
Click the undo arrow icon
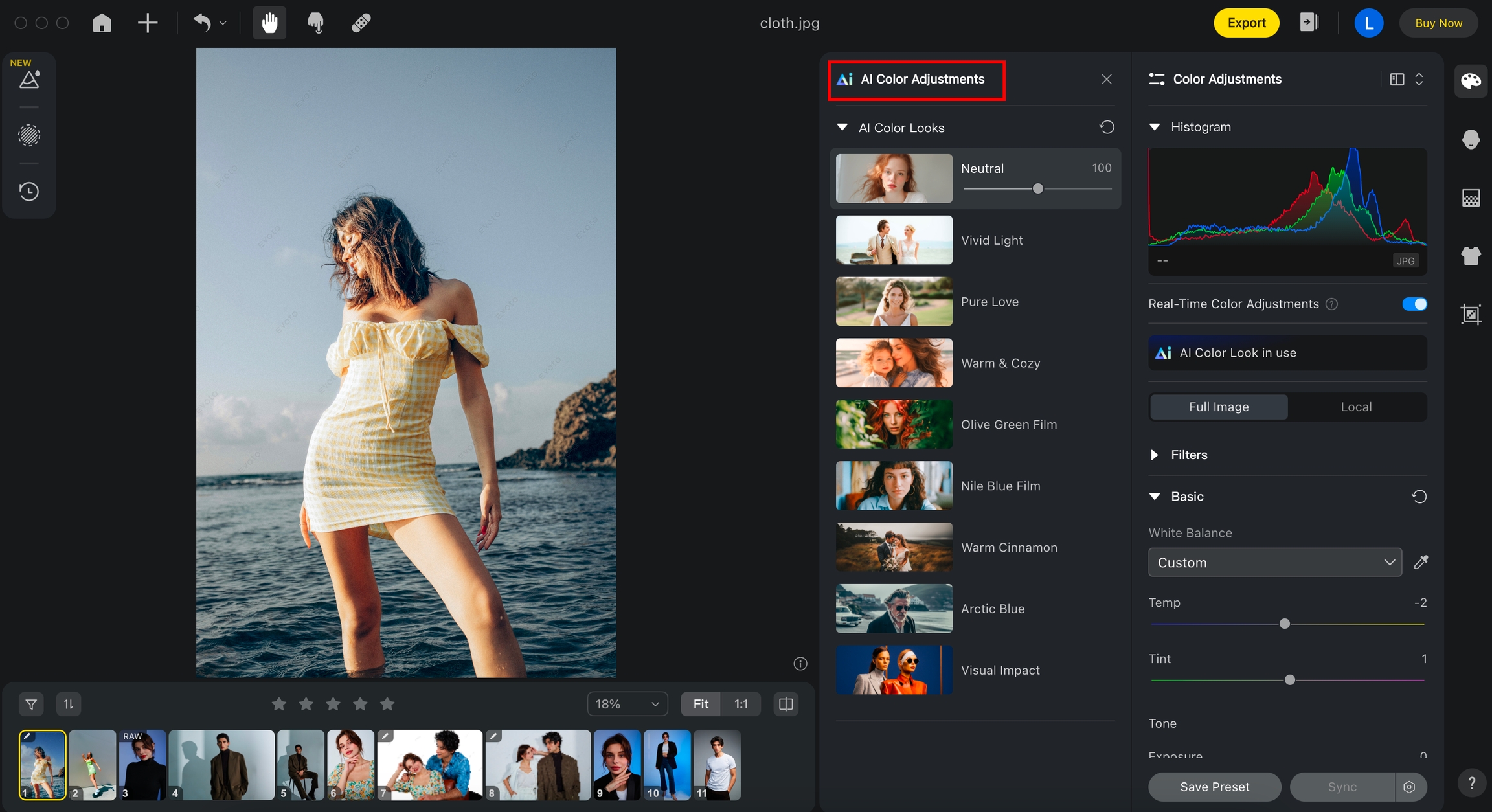coord(202,23)
